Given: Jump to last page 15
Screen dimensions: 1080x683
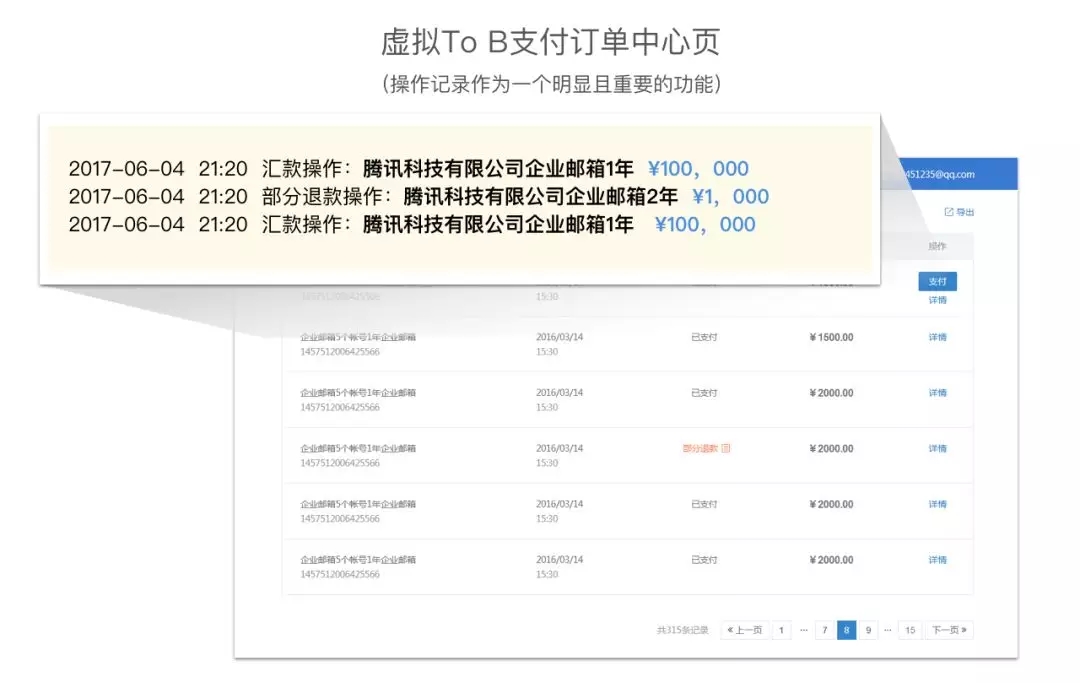Looking at the screenshot, I should click(910, 630).
